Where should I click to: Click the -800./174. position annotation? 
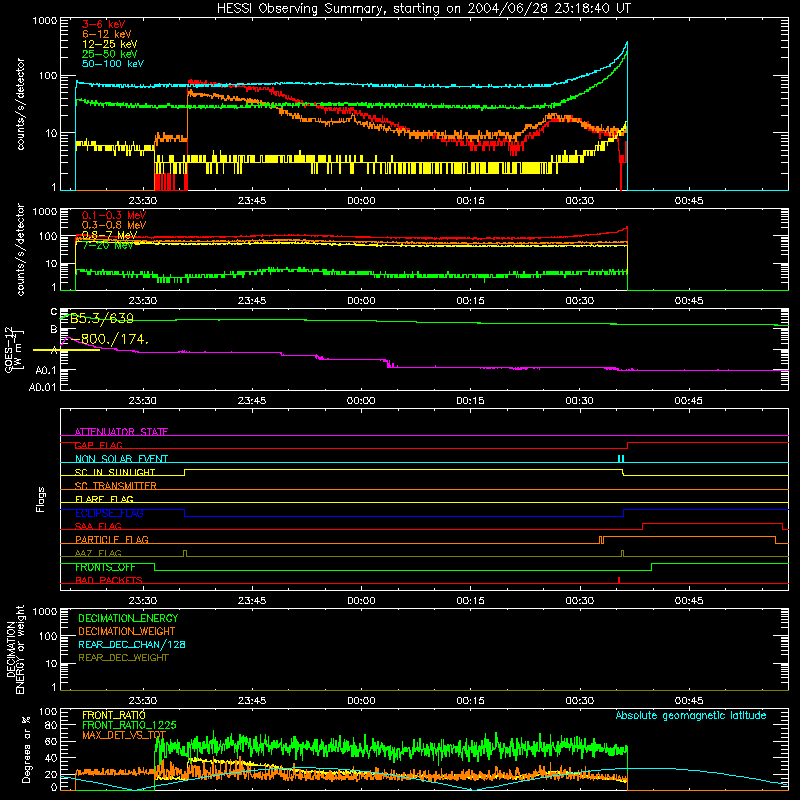109,339
